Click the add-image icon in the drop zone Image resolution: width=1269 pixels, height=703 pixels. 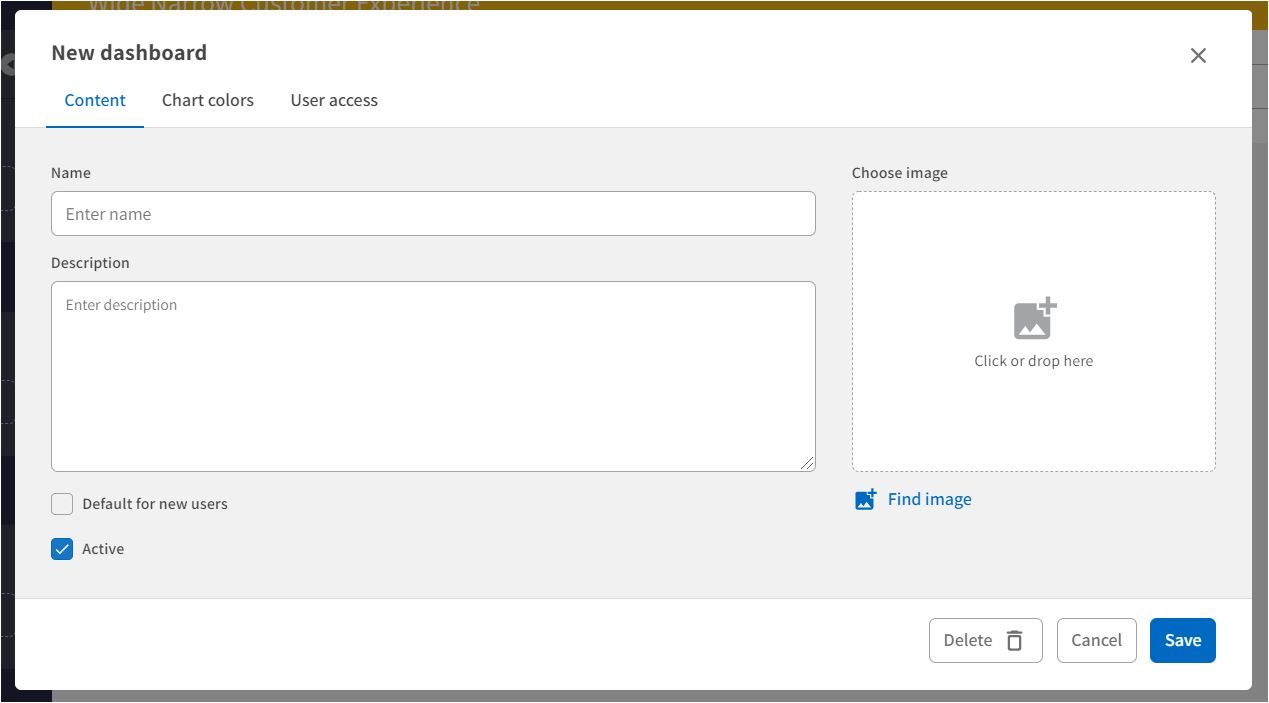pyautogui.click(x=1034, y=319)
